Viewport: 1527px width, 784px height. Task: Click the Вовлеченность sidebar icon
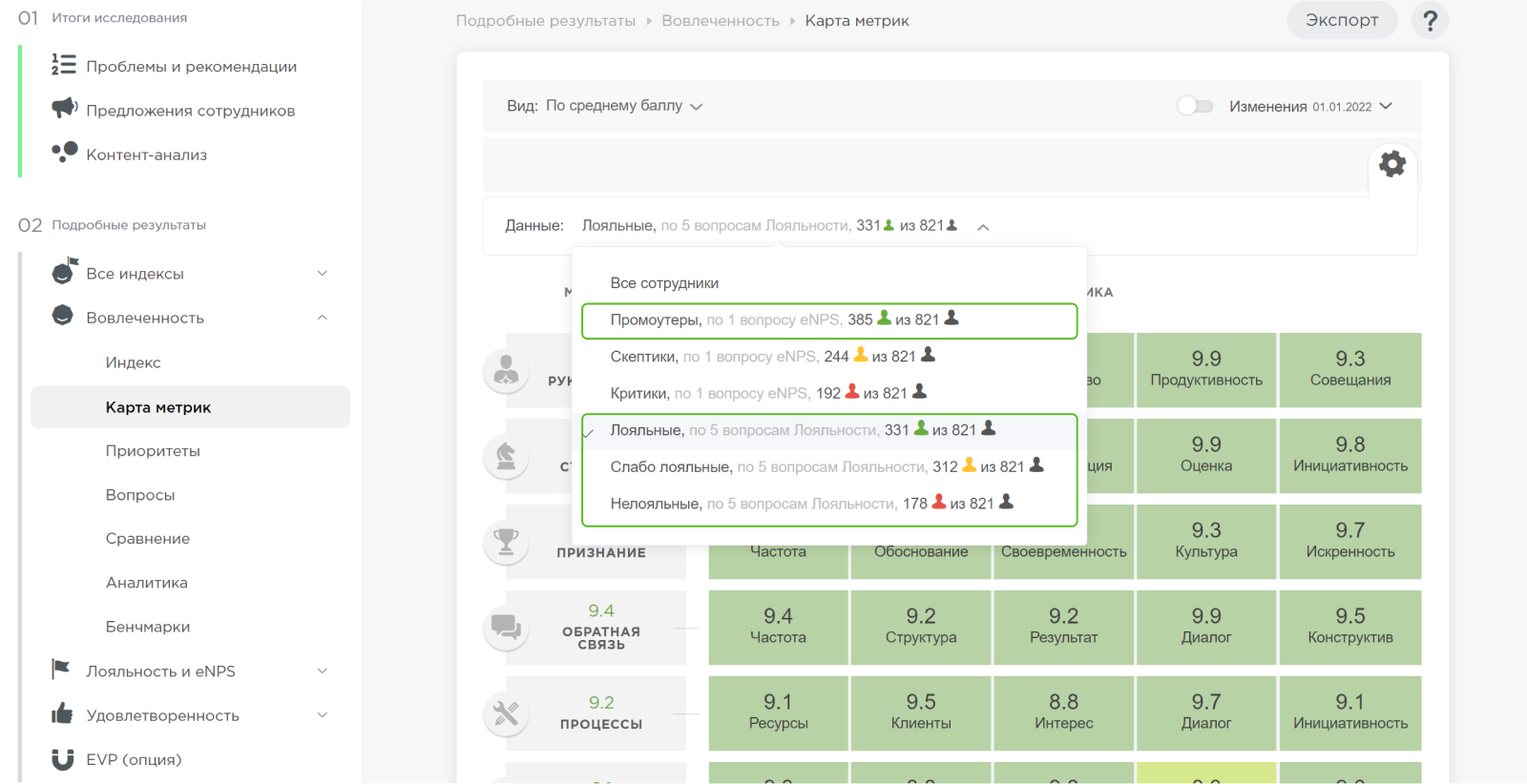tap(63, 316)
